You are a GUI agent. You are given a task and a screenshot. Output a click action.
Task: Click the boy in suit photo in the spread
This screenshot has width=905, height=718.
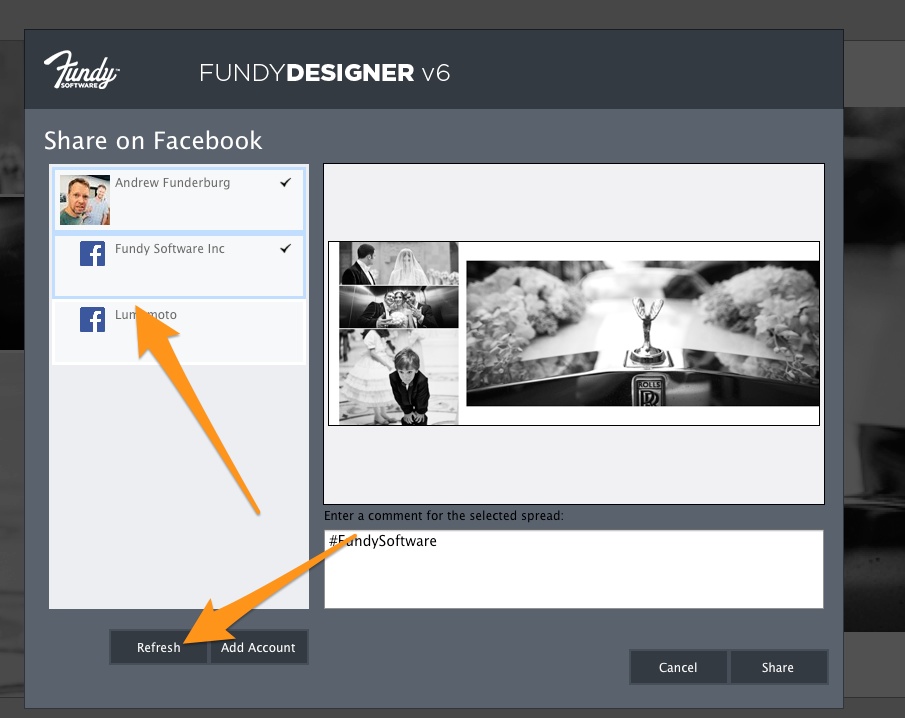pos(399,376)
